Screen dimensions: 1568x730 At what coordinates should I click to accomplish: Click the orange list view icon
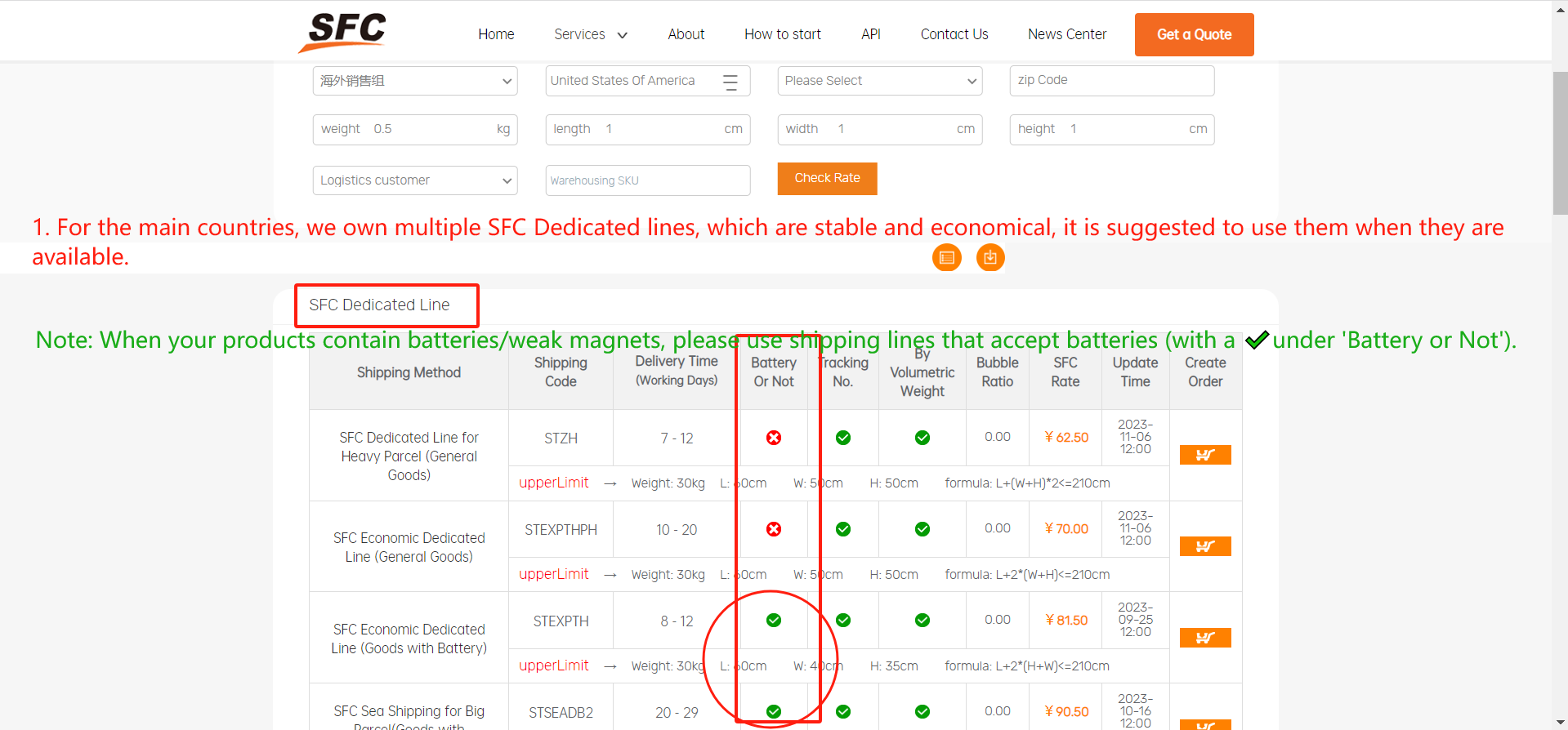946,257
